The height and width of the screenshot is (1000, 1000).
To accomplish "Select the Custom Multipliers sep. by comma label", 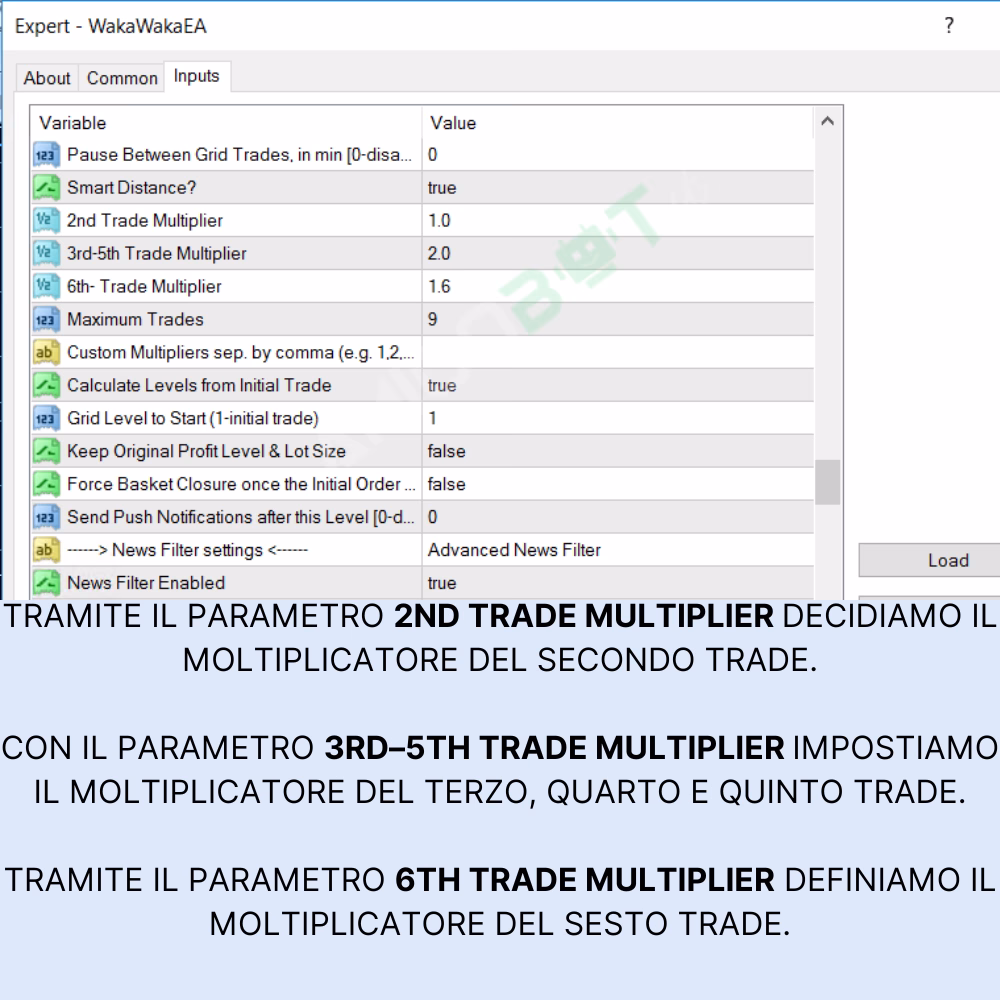I will click(240, 353).
